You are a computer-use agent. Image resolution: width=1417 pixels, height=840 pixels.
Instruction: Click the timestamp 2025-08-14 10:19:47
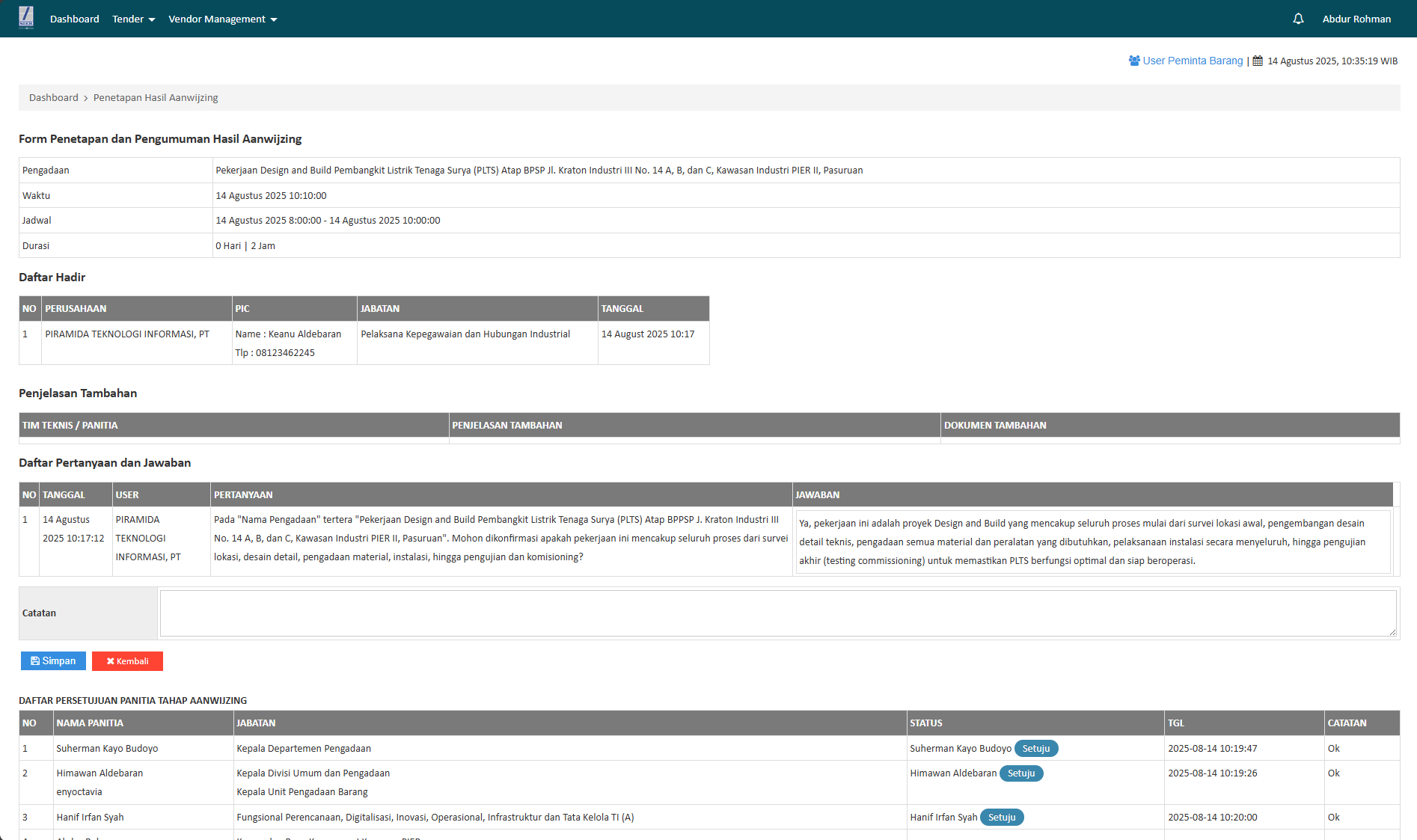pos(1213,749)
